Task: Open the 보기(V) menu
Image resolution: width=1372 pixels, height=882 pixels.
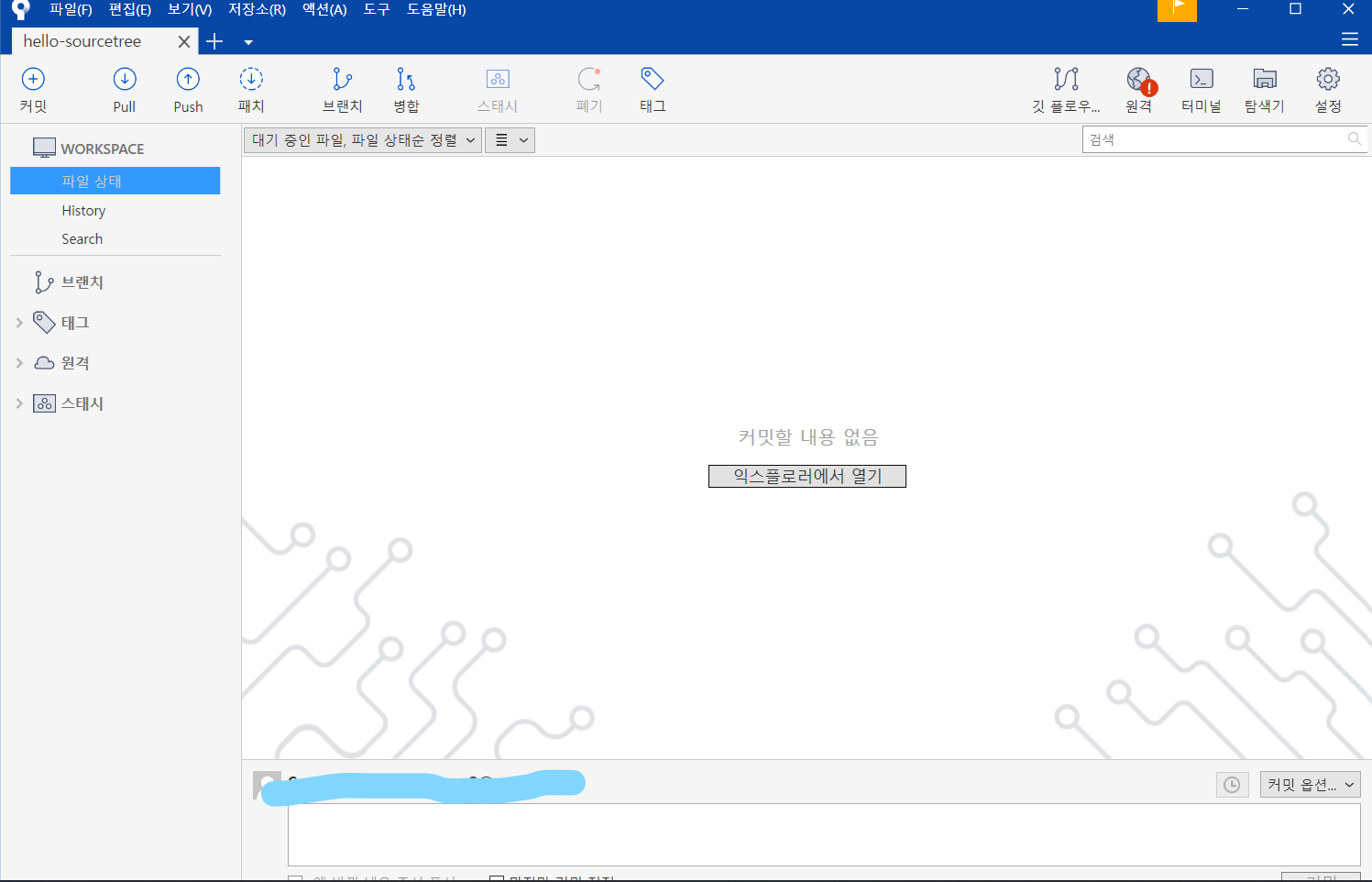Action: pyautogui.click(x=190, y=10)
